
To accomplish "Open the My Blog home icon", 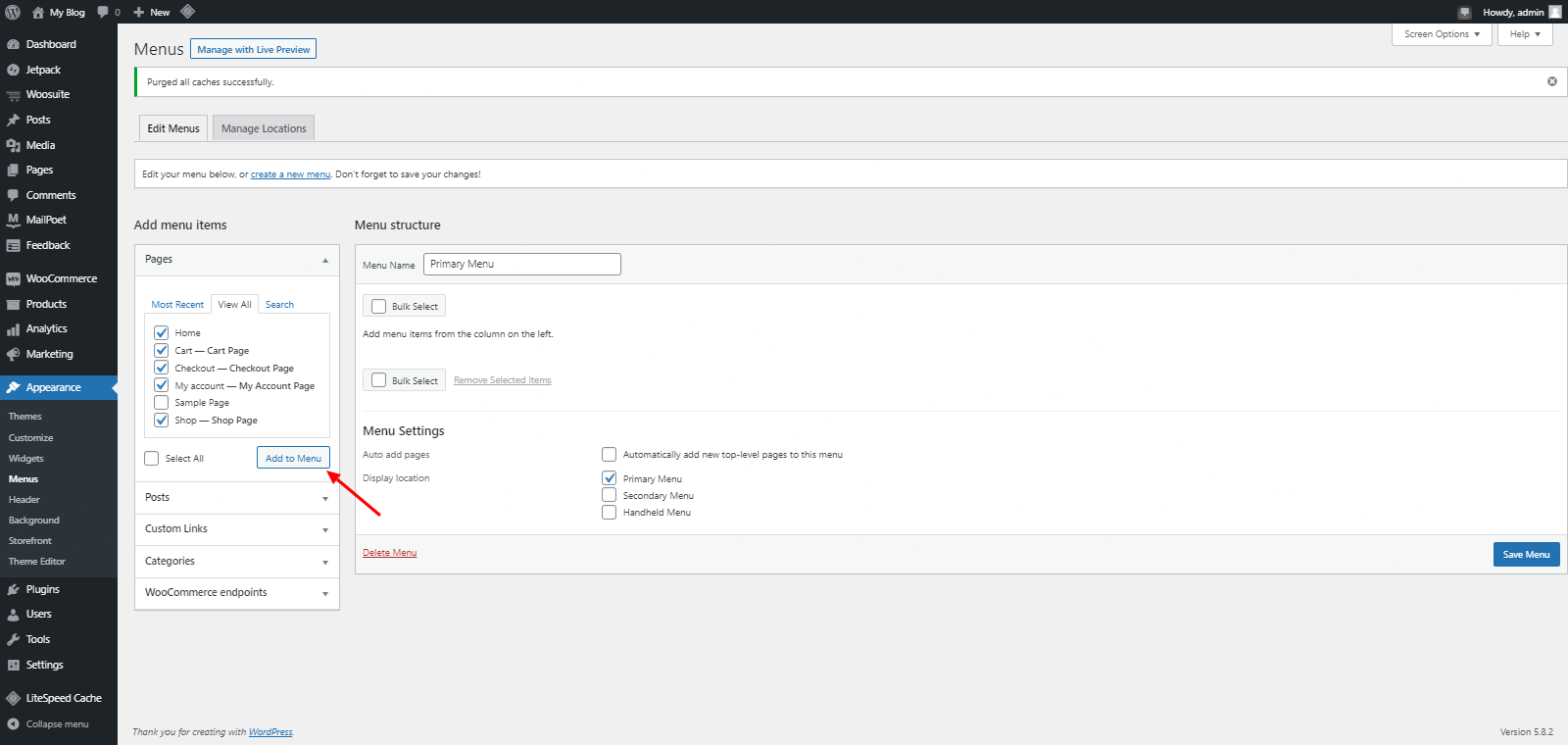I will pos(38,12).
